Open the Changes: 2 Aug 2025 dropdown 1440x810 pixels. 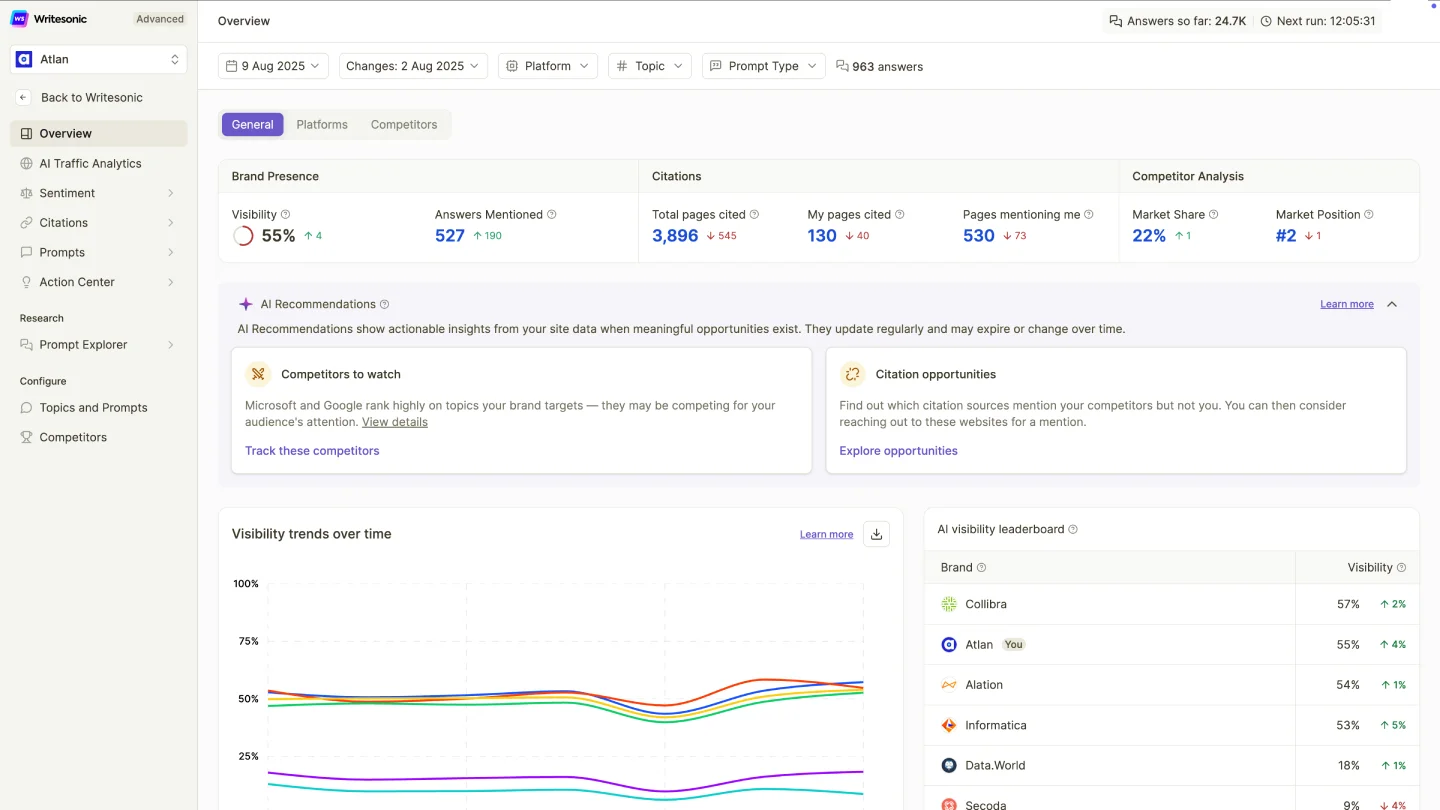click(413, 66)
